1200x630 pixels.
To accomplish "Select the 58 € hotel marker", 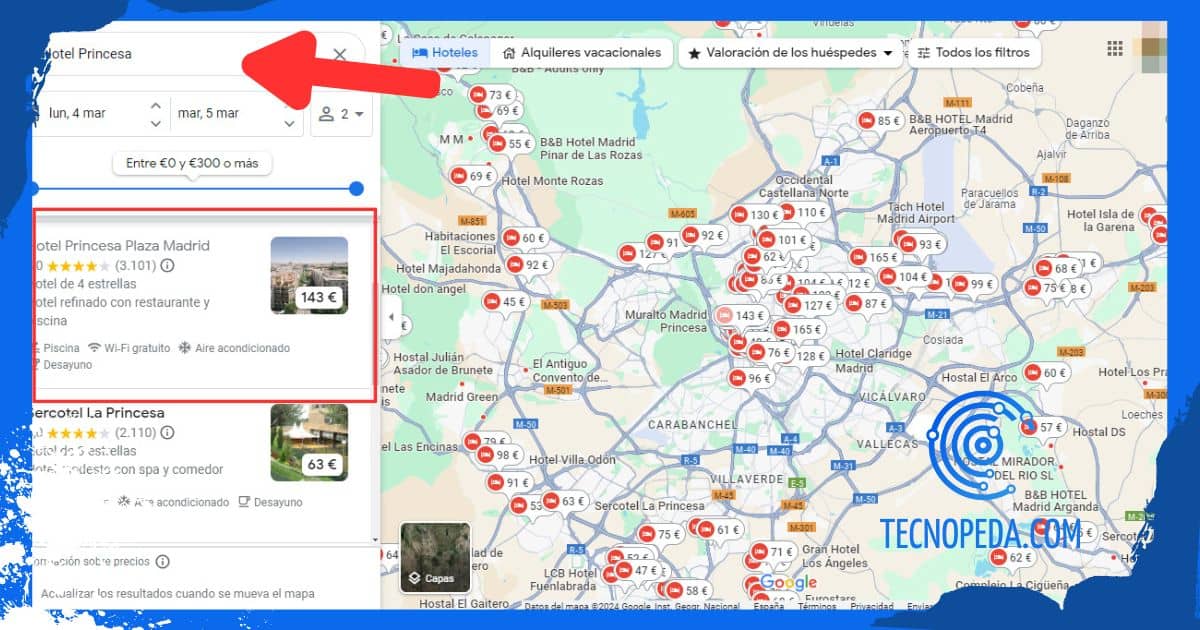I will 688,590.
